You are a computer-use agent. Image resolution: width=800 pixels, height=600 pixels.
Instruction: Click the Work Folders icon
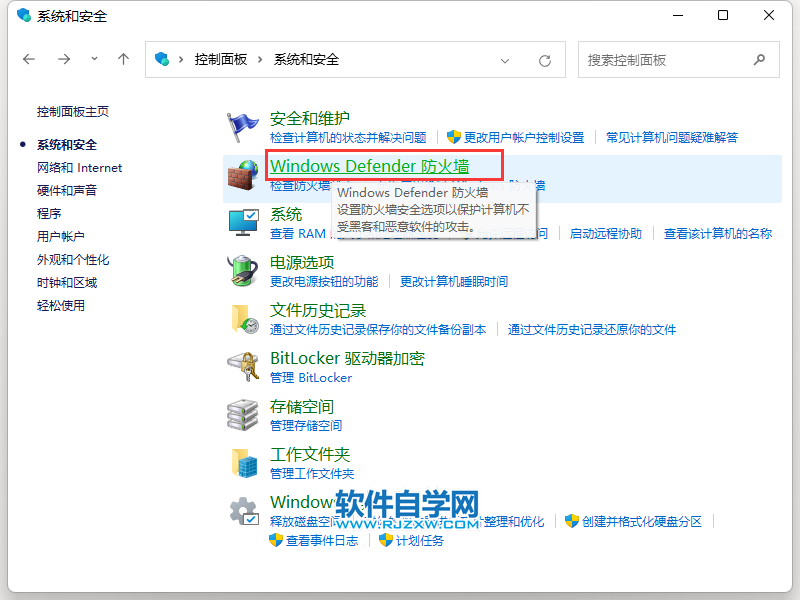[244, 463]
